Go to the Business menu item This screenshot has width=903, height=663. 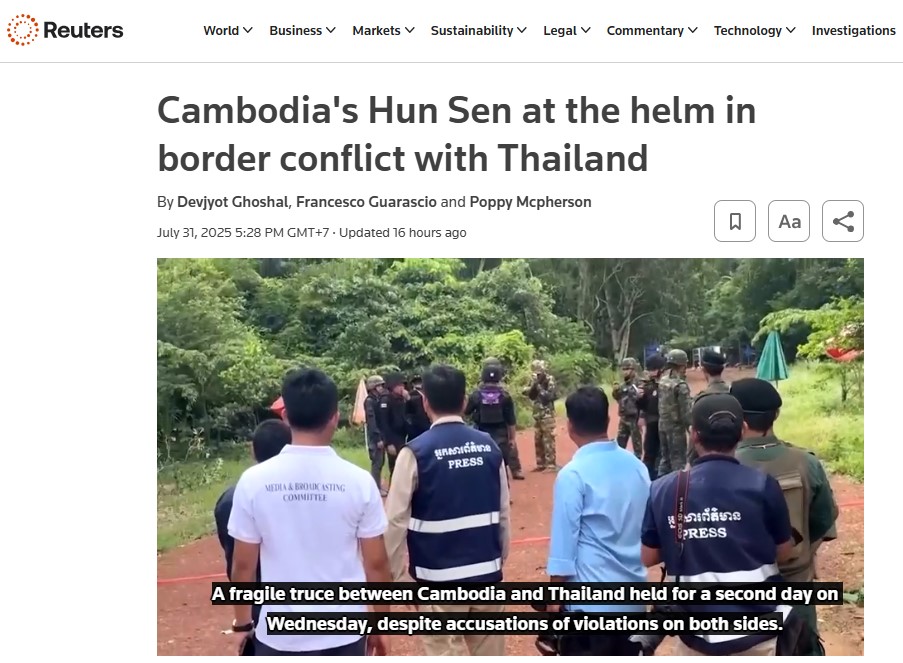[x=295, y=31]
